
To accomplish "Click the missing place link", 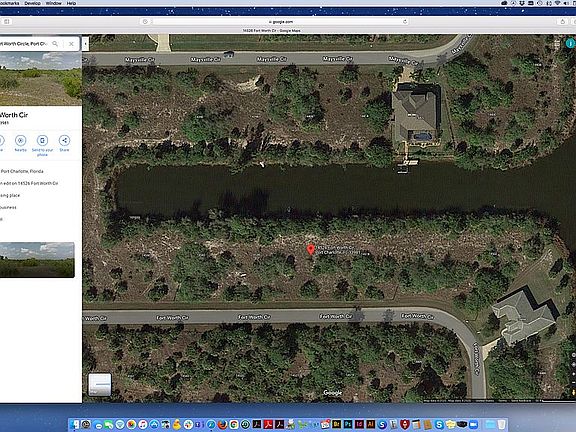I will coord(10,195).
